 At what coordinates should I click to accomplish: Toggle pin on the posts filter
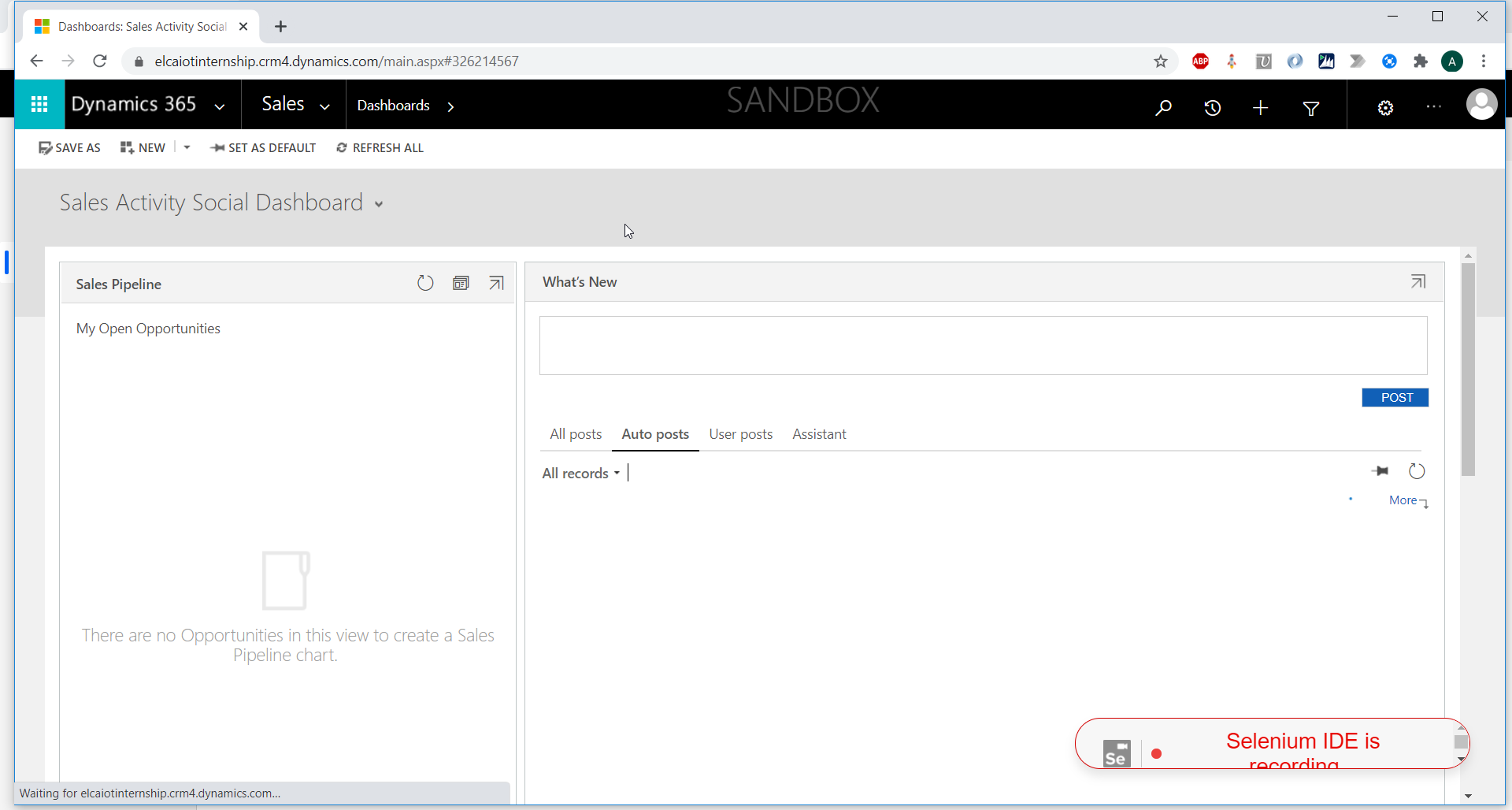1380,471
